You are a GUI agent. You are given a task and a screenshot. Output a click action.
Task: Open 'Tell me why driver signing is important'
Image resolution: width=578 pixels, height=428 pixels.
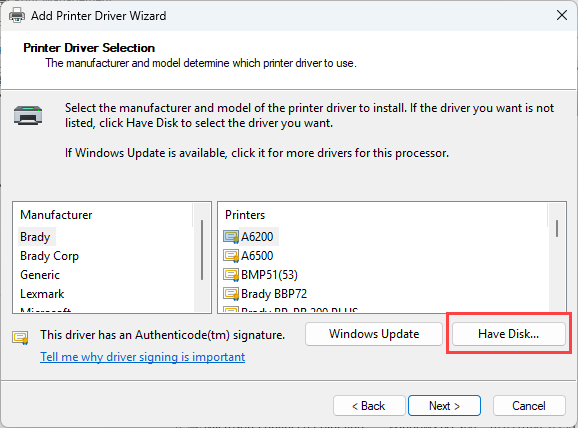(x=143, y=357)
